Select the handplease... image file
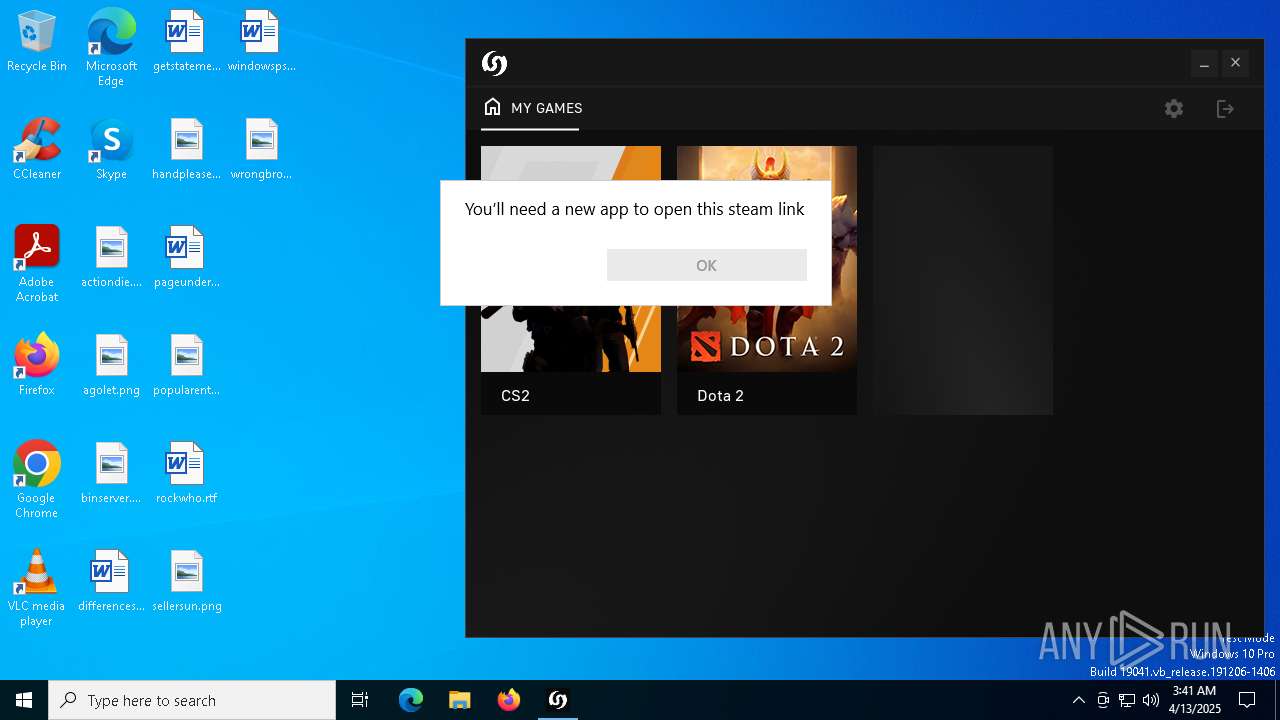The width and height of the screenshot is (1280, 720). coord(186,150)
